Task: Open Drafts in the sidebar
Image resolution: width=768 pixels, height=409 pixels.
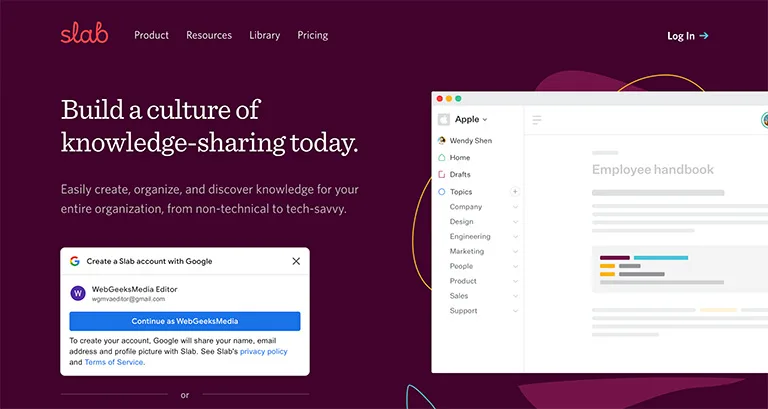Action: click(460, 174)
